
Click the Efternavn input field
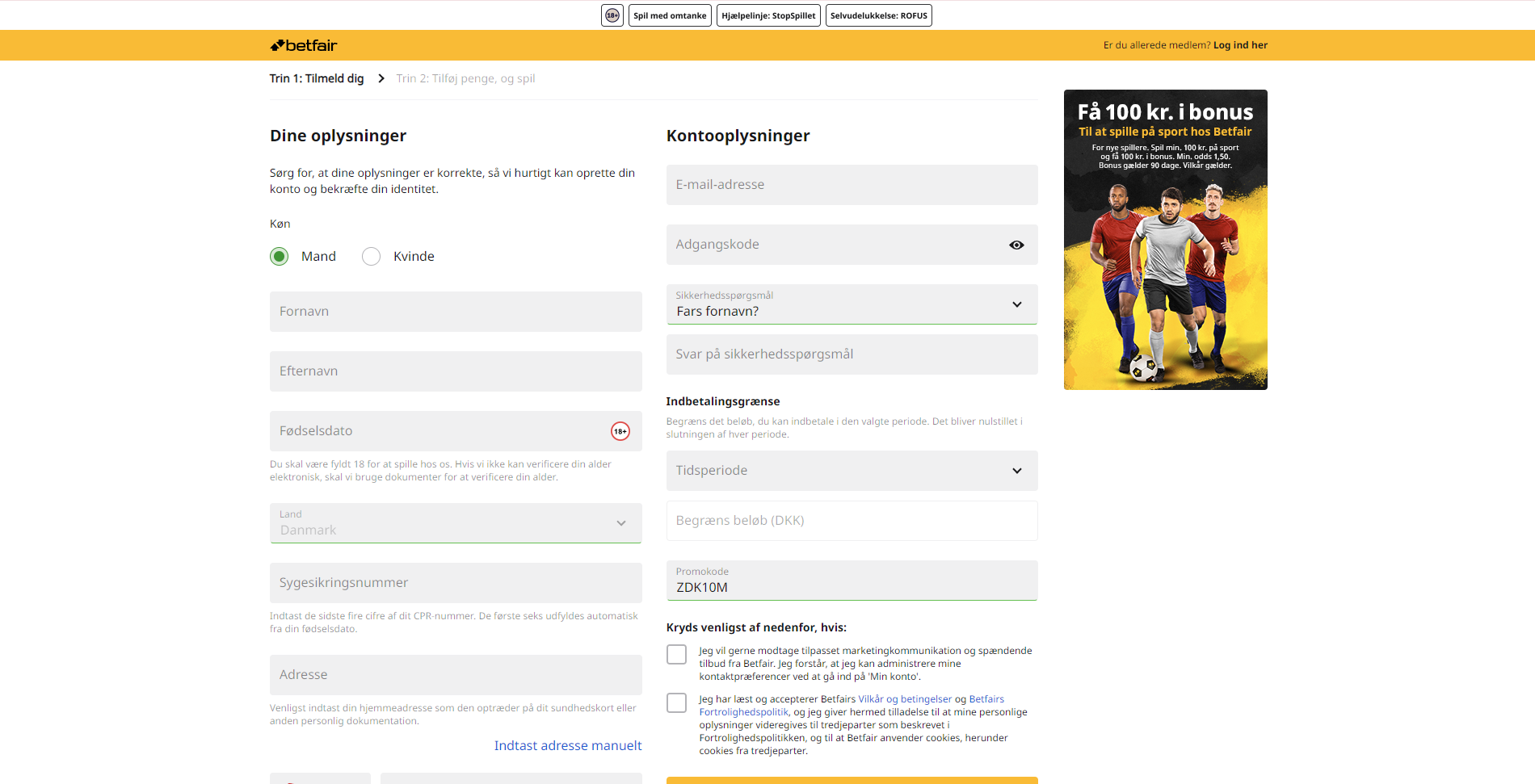(456, 371)
